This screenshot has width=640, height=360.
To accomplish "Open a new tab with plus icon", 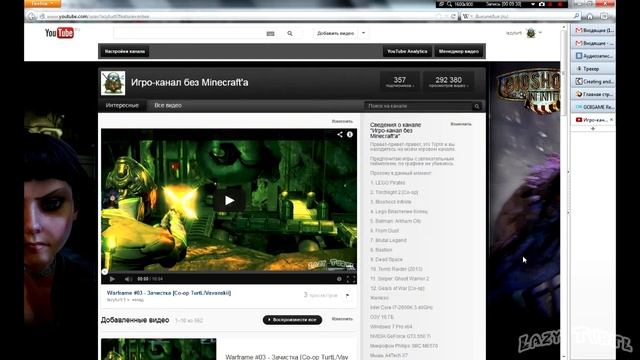I will 593,129.
